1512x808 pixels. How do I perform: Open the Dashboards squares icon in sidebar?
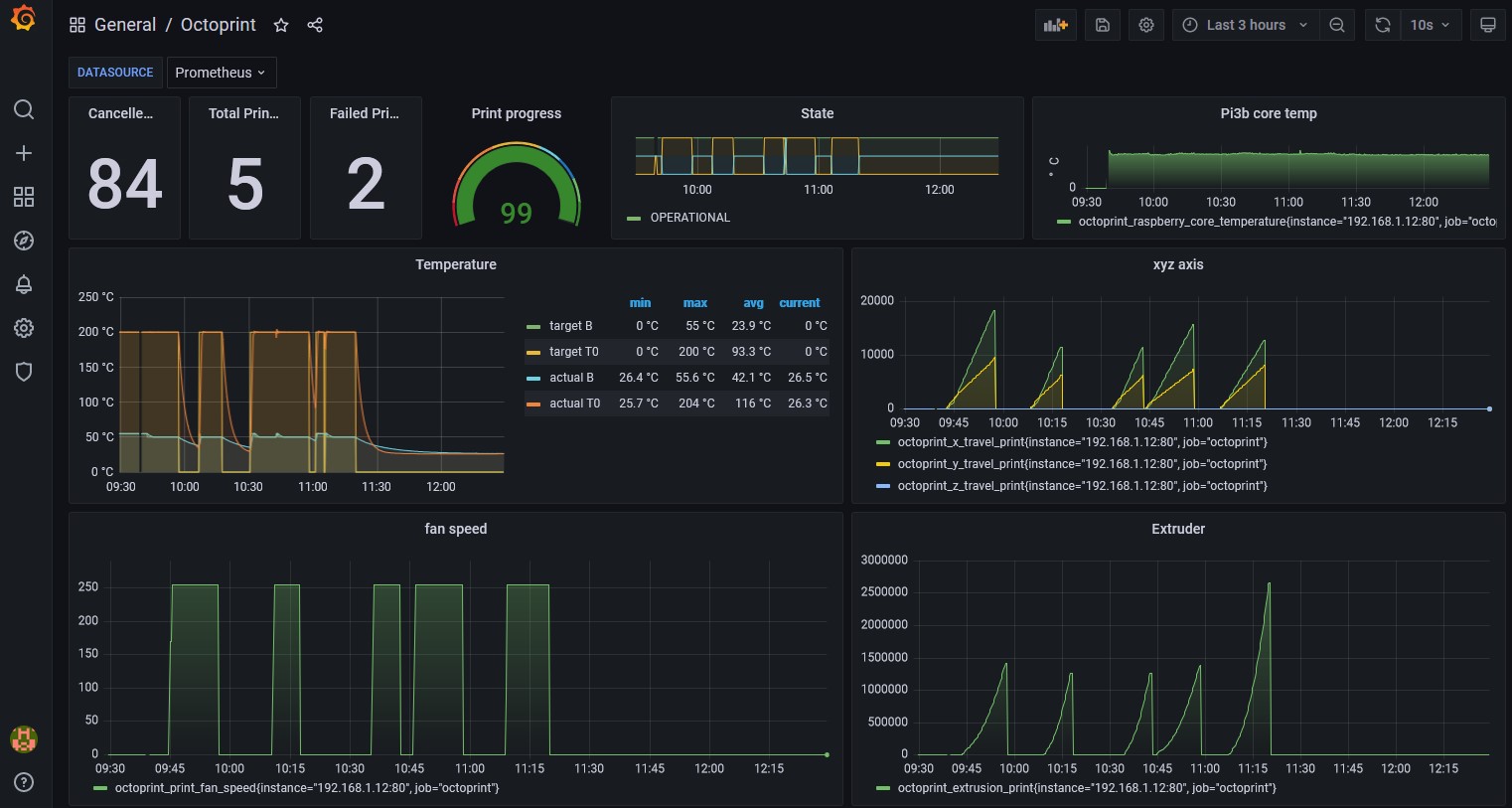[24, 197]
